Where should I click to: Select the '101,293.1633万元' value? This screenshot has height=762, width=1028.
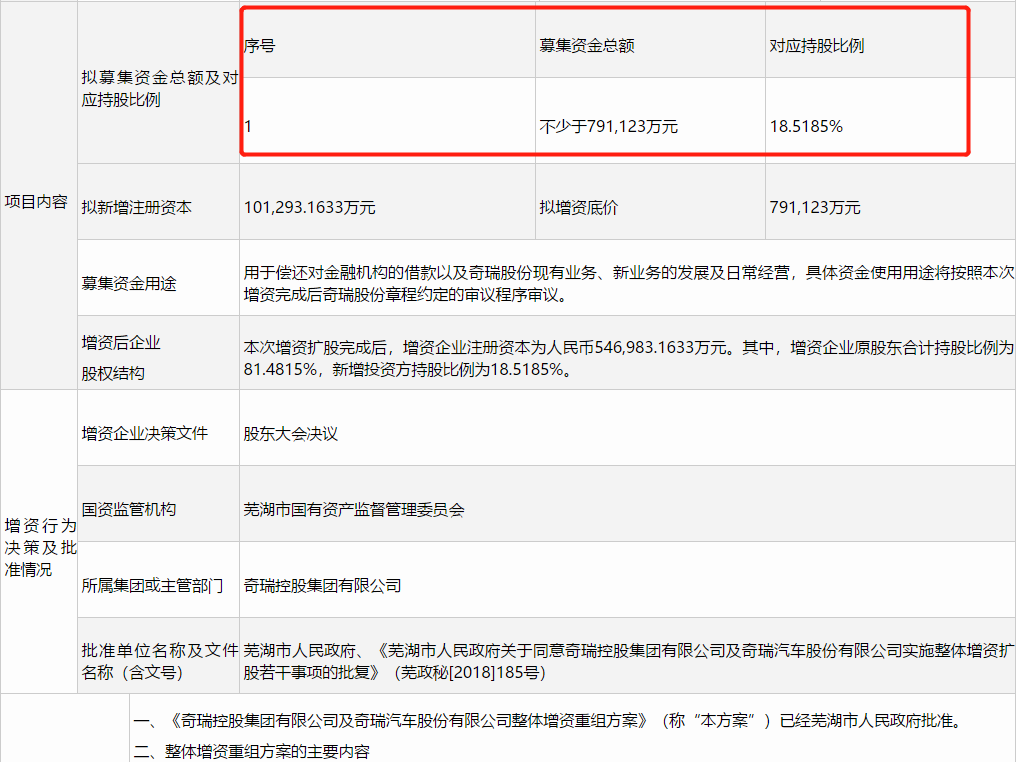pyautogui.click(x=309, y=208)
